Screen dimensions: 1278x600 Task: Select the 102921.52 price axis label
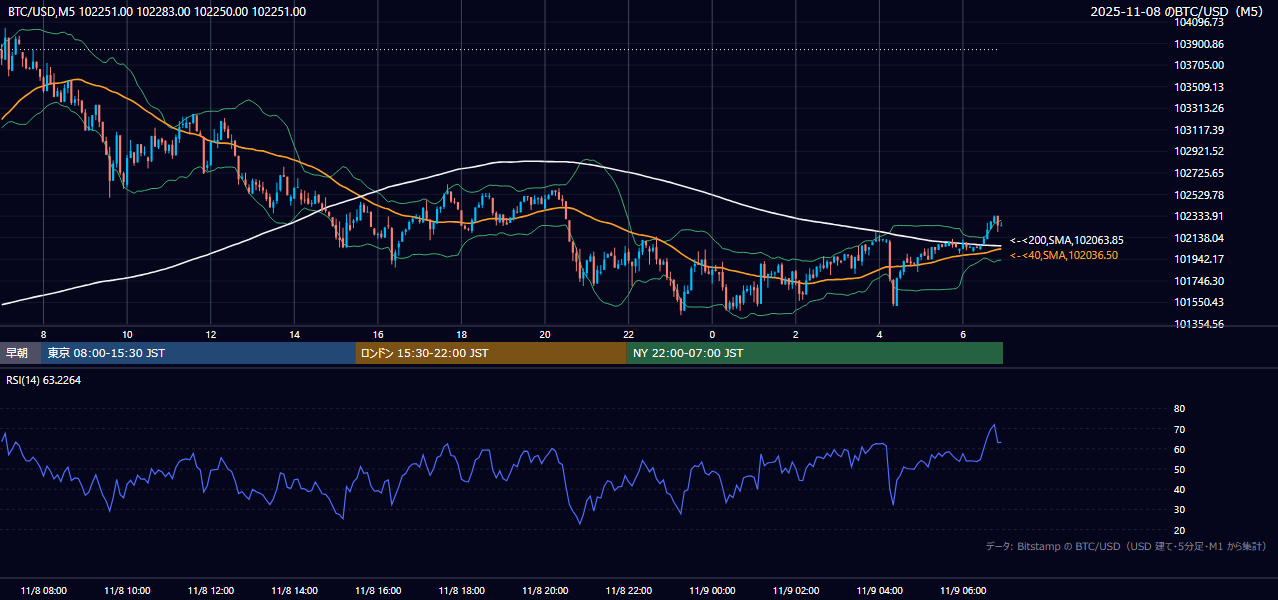click(x=1199, y=151)
